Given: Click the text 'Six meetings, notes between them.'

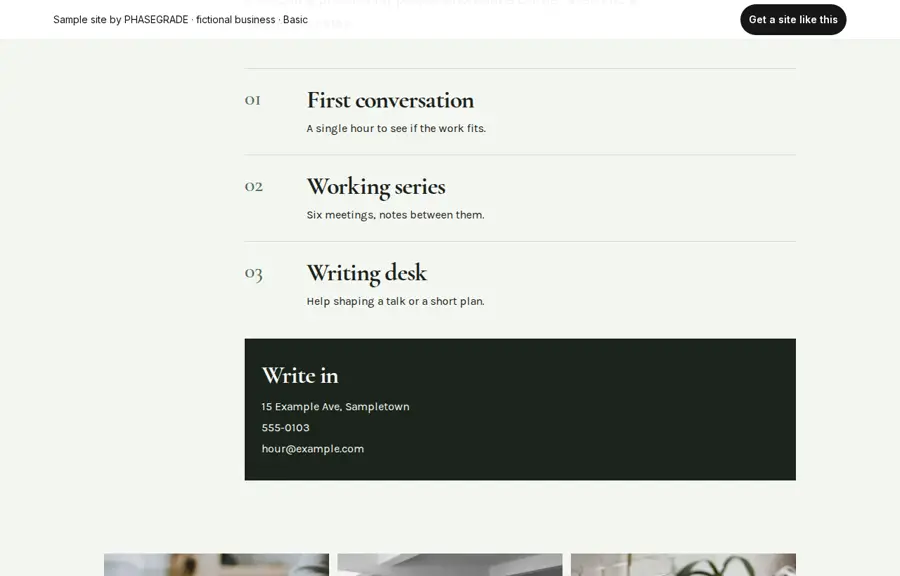Looking at the screenshot, I should [395, 215].
